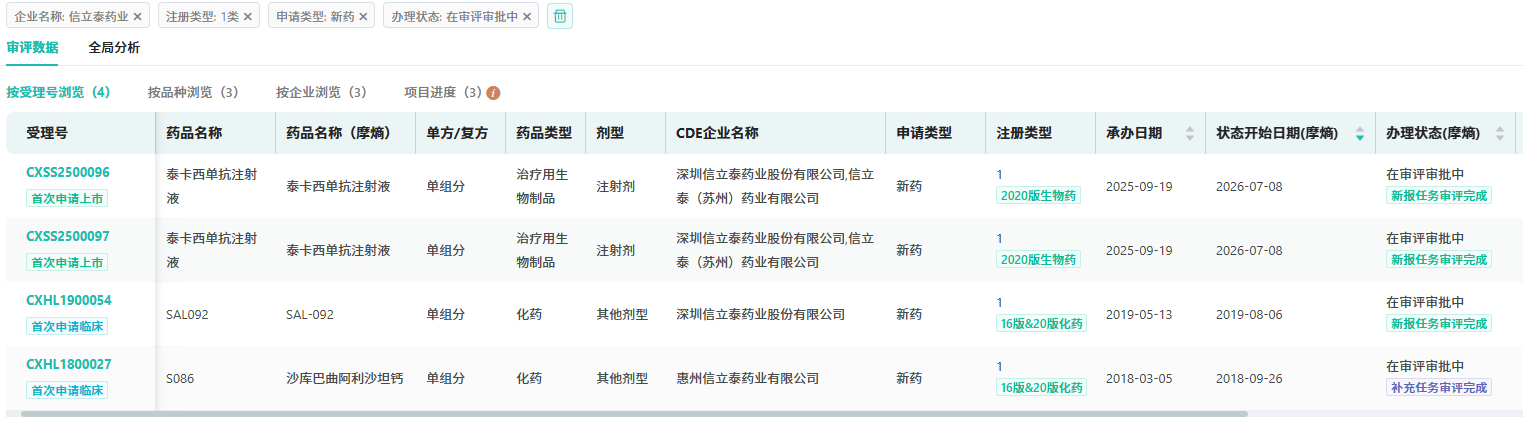1523x433 pixels.
Task: Click cell SAL092 drug name
Action: click(187, 314)
